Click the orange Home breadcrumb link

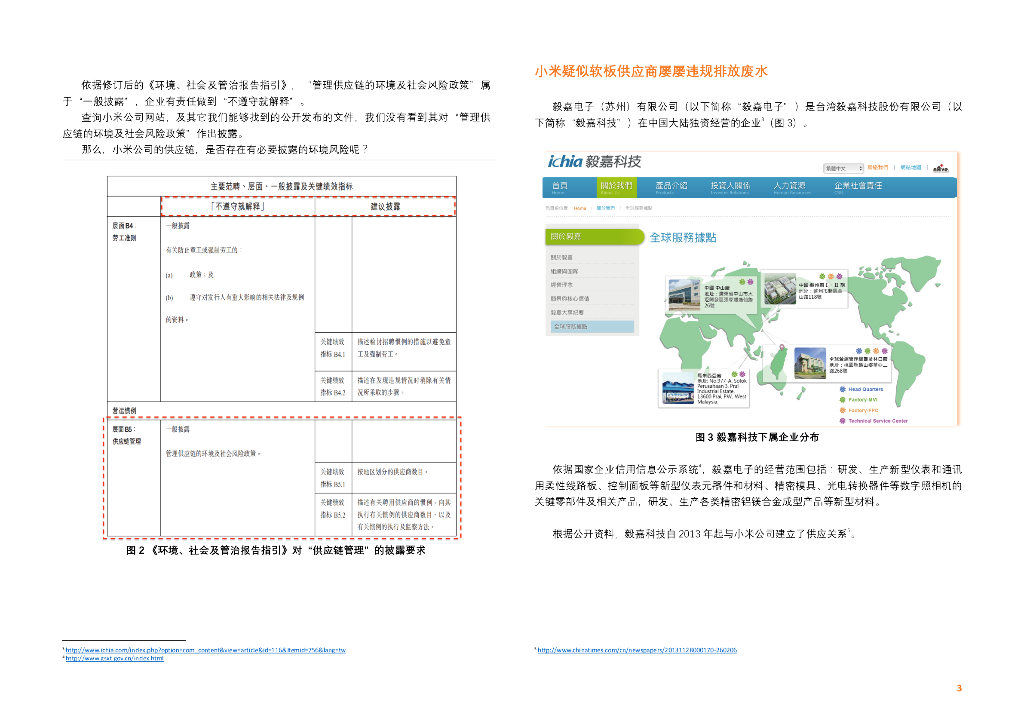point(580,208)
